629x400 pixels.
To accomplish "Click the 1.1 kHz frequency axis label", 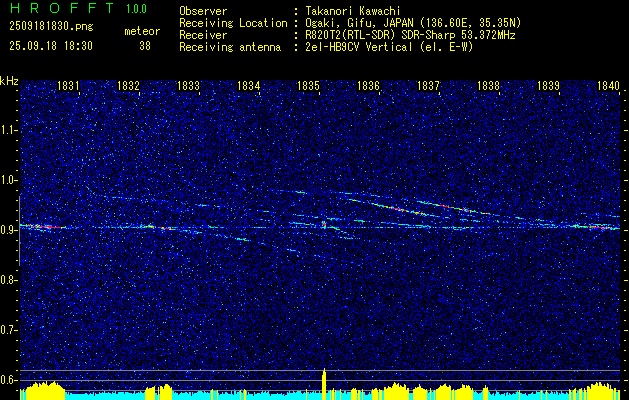I will pos(8,130).
